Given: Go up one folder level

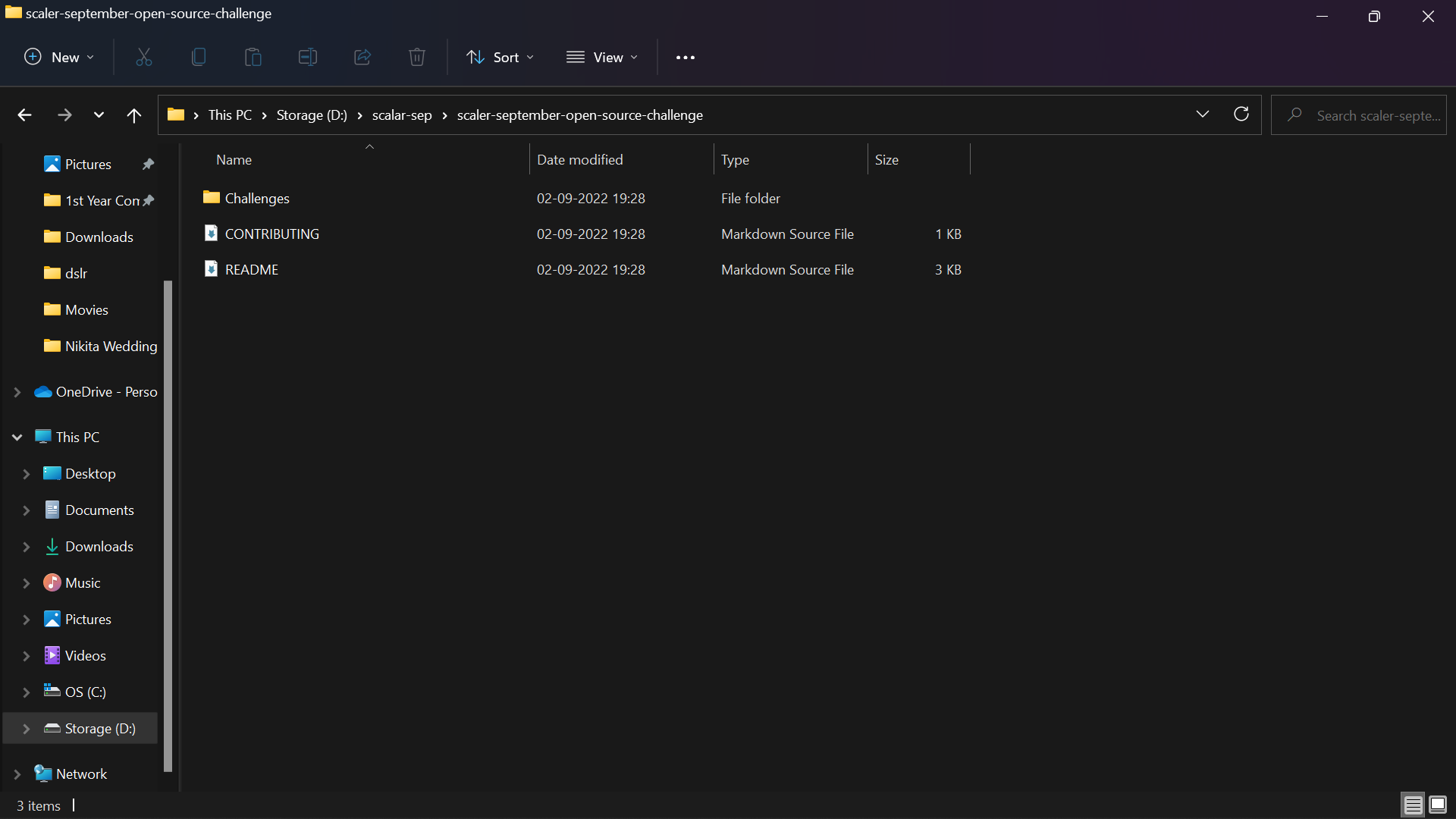Looking at the screenshot, I should (x=134, y=115).
